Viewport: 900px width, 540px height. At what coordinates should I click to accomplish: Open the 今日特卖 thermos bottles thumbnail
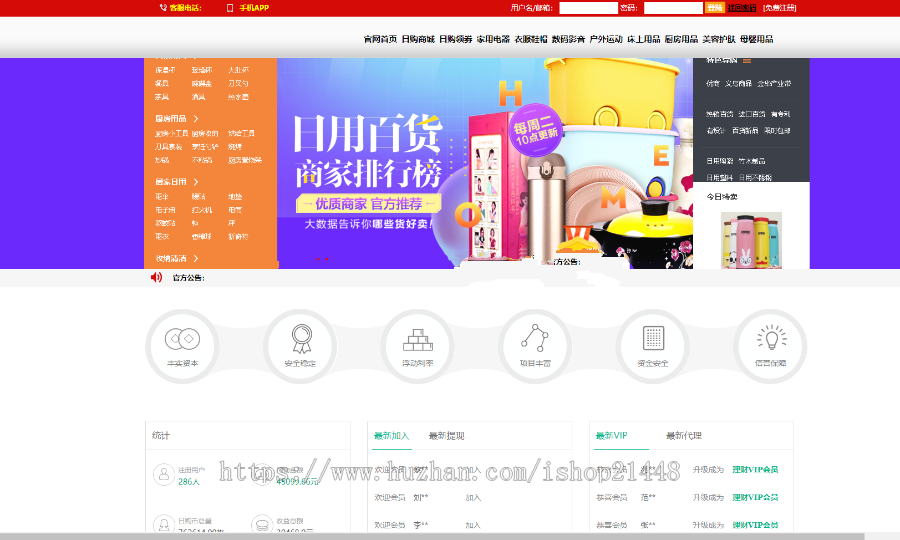pos(751,240)
